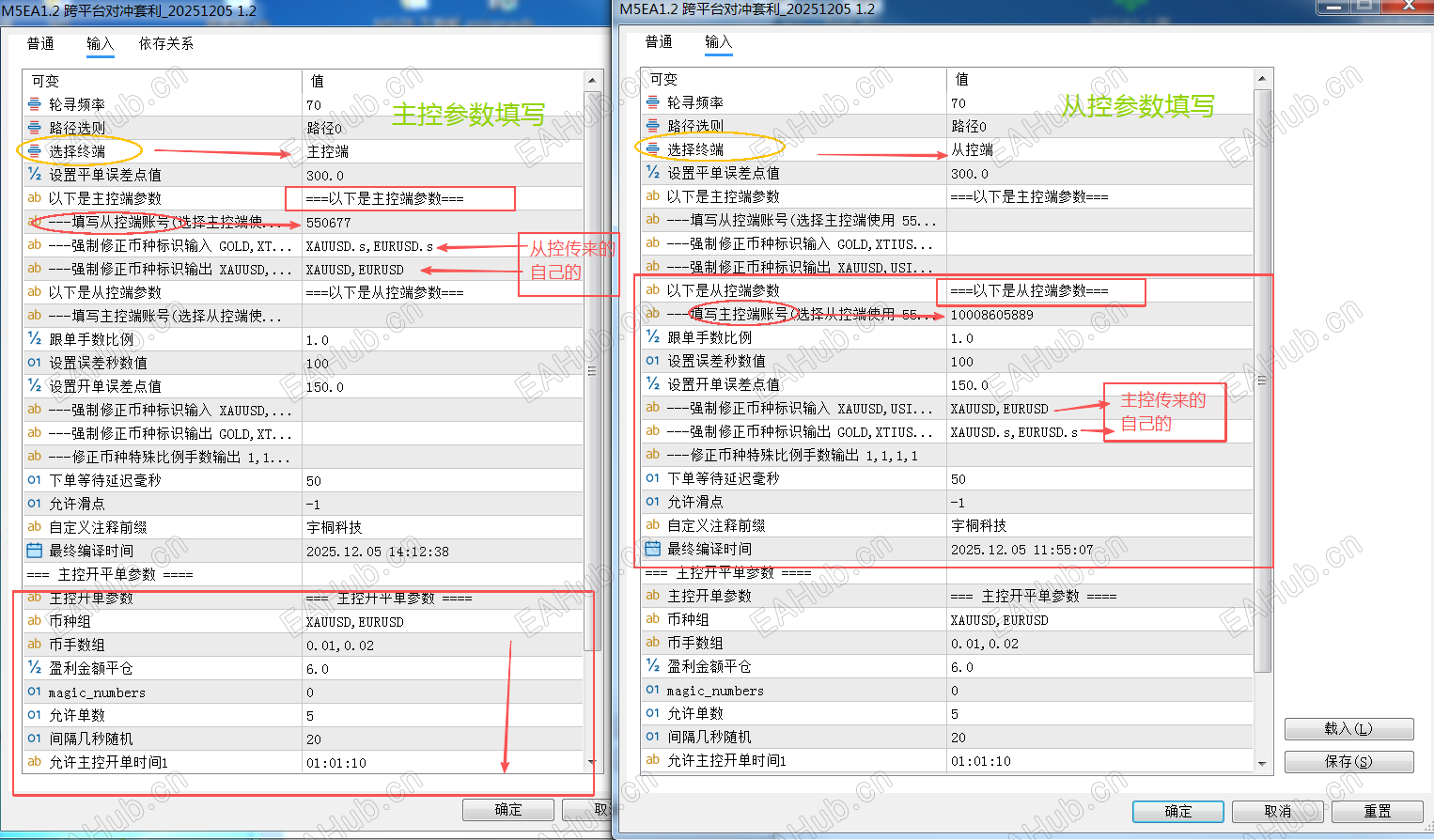Click the 确定 button in right window
This screenshot has height=840, width=1434.
pos(1177,812)
